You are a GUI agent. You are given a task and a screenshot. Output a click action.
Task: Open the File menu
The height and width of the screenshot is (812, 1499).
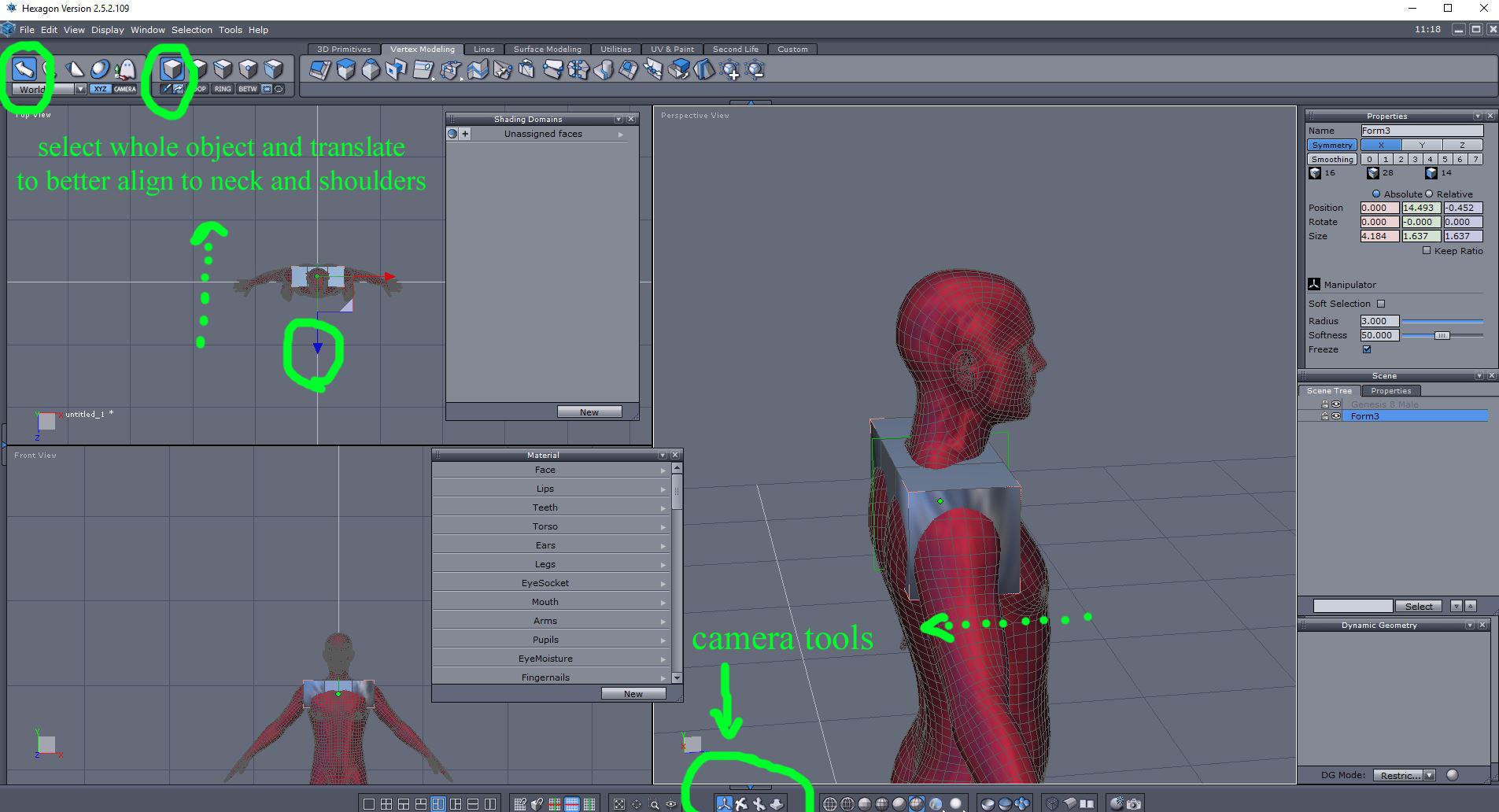pos(27,30)
